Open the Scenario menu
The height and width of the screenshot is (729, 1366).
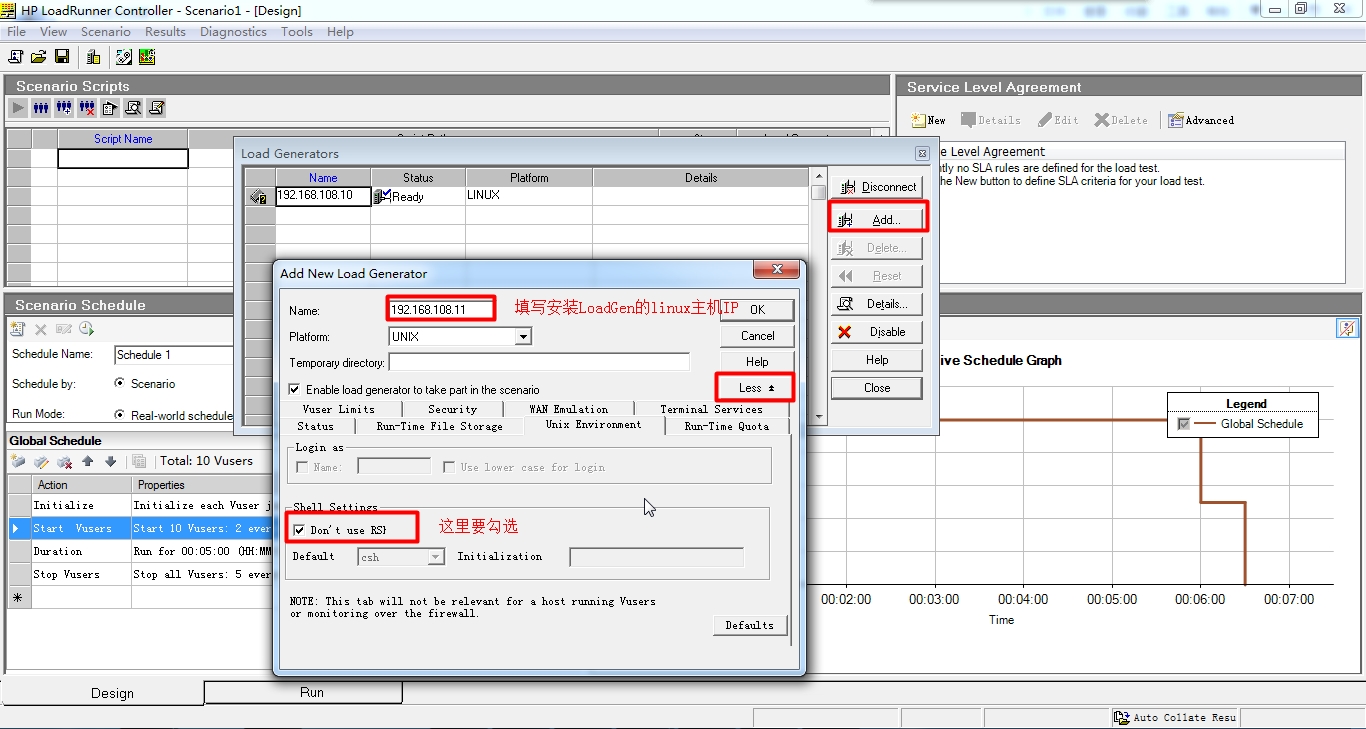(106, 32)
